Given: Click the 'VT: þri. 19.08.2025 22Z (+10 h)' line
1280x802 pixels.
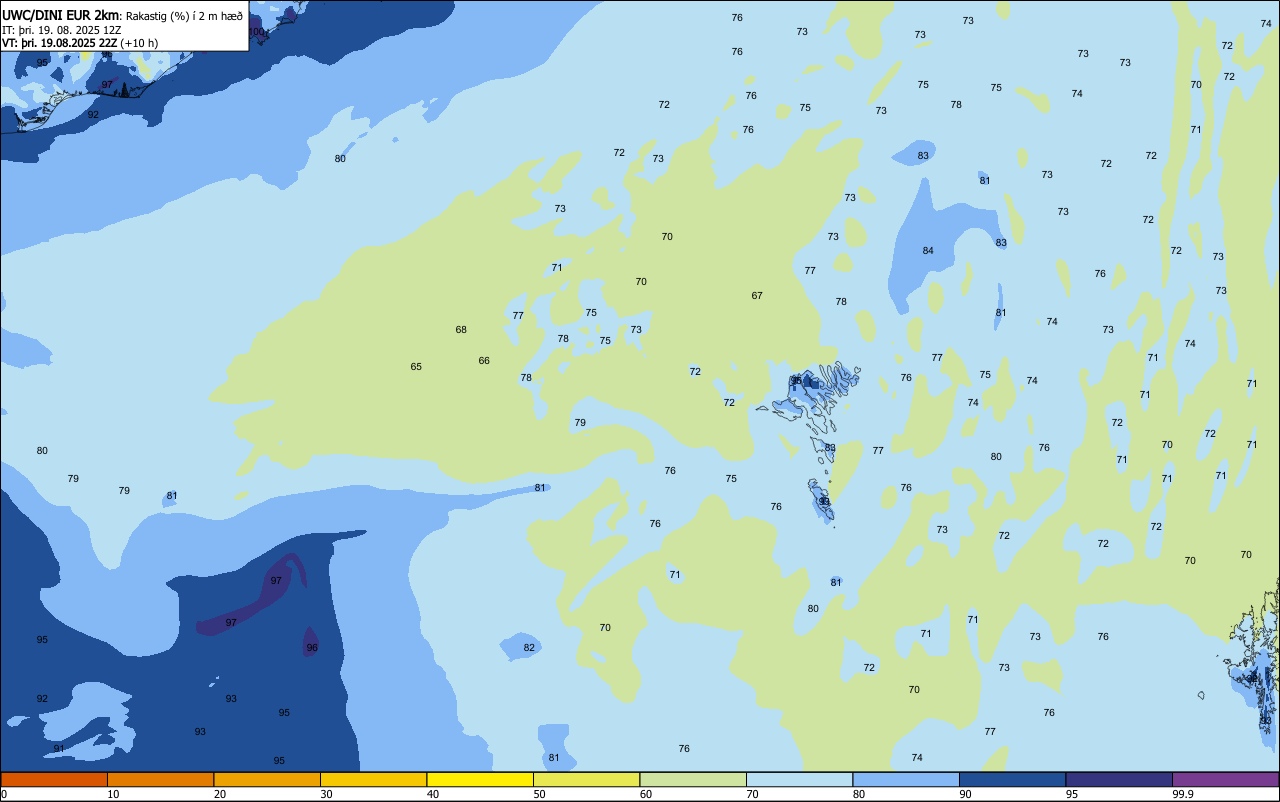Looking at the screenshot, I should coord(80,43).
